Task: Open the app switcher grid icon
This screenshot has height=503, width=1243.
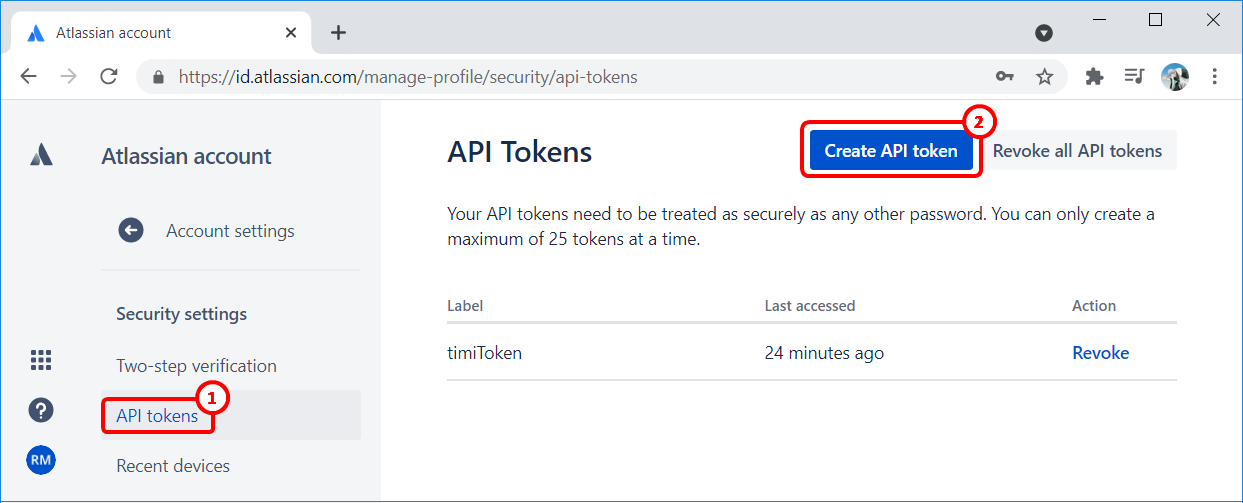Action: (x=41, y=360)
